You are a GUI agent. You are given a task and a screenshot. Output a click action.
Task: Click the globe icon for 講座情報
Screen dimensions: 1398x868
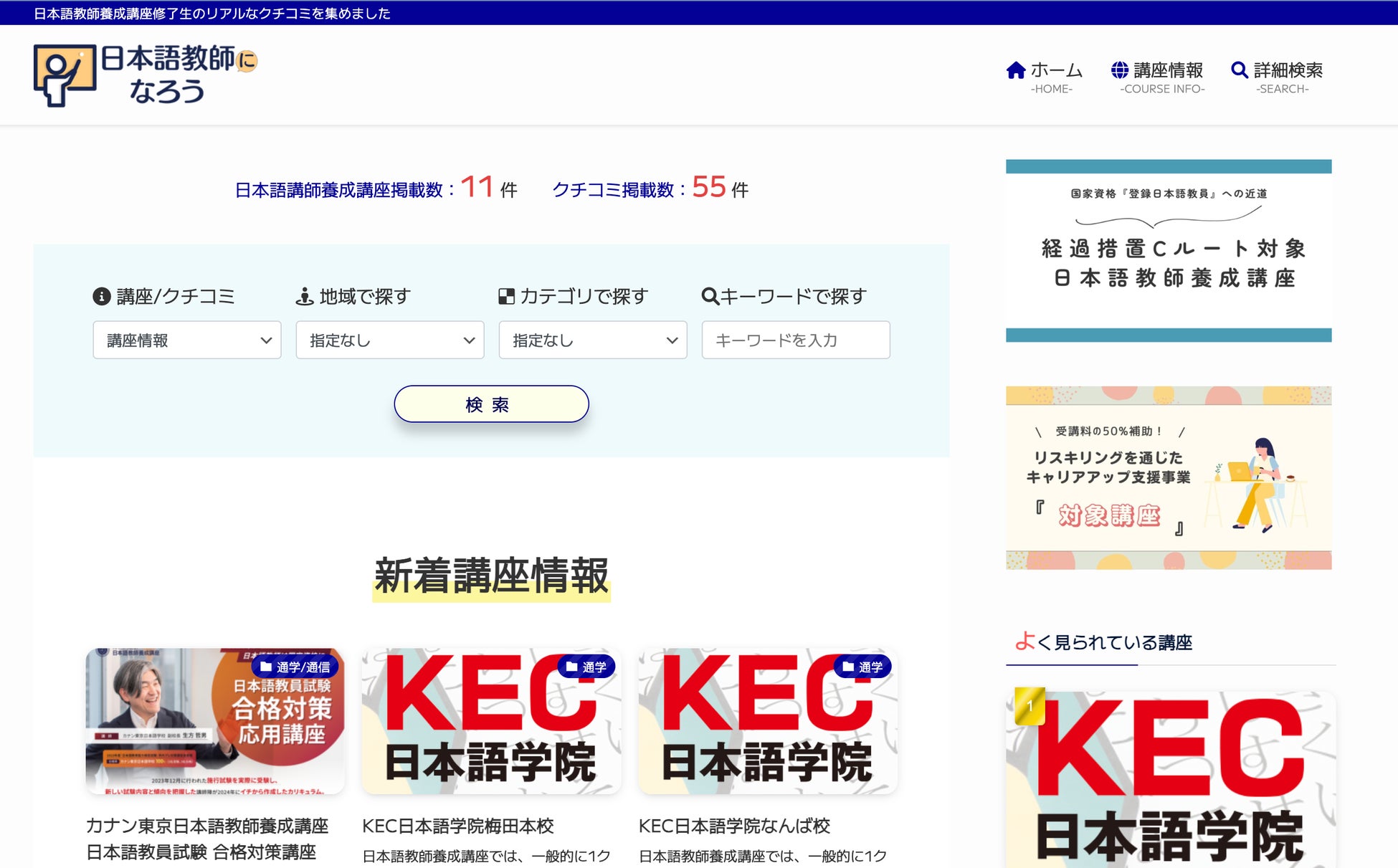coord(1119,70)
